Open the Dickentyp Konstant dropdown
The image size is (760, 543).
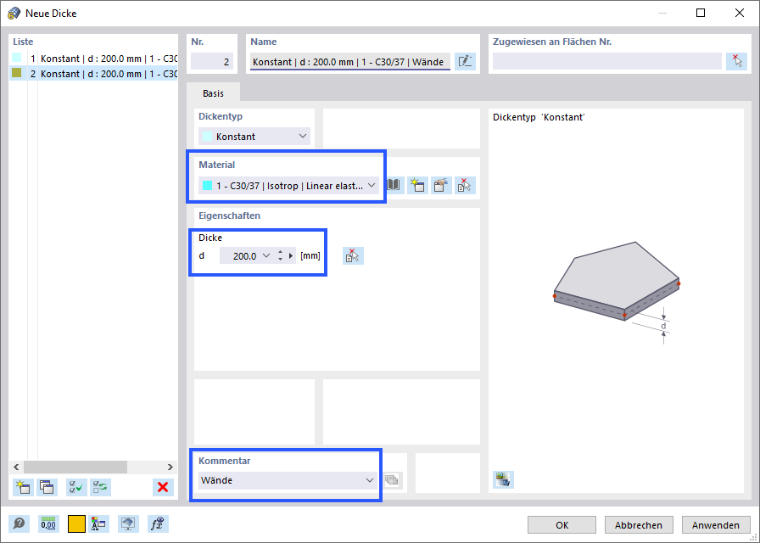(254, 136)
